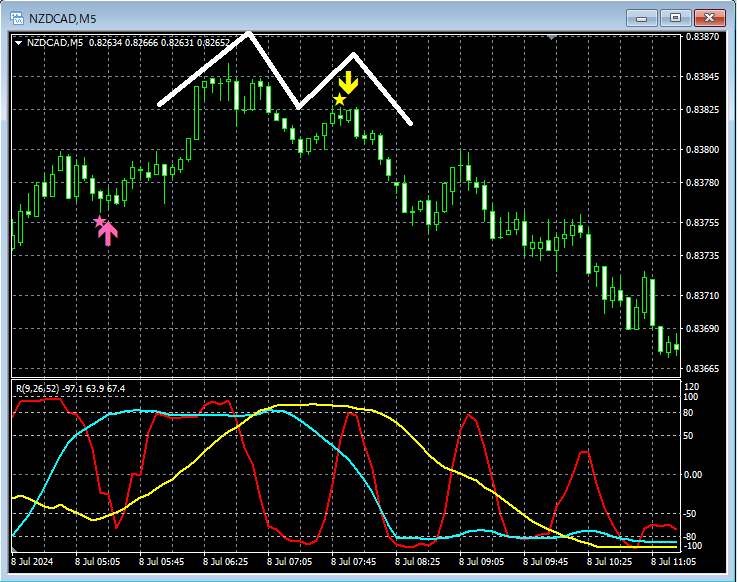Click the OHLC values 0.82634 0.82666 header
Screen dimensions: 738x582
click(159, 43)
